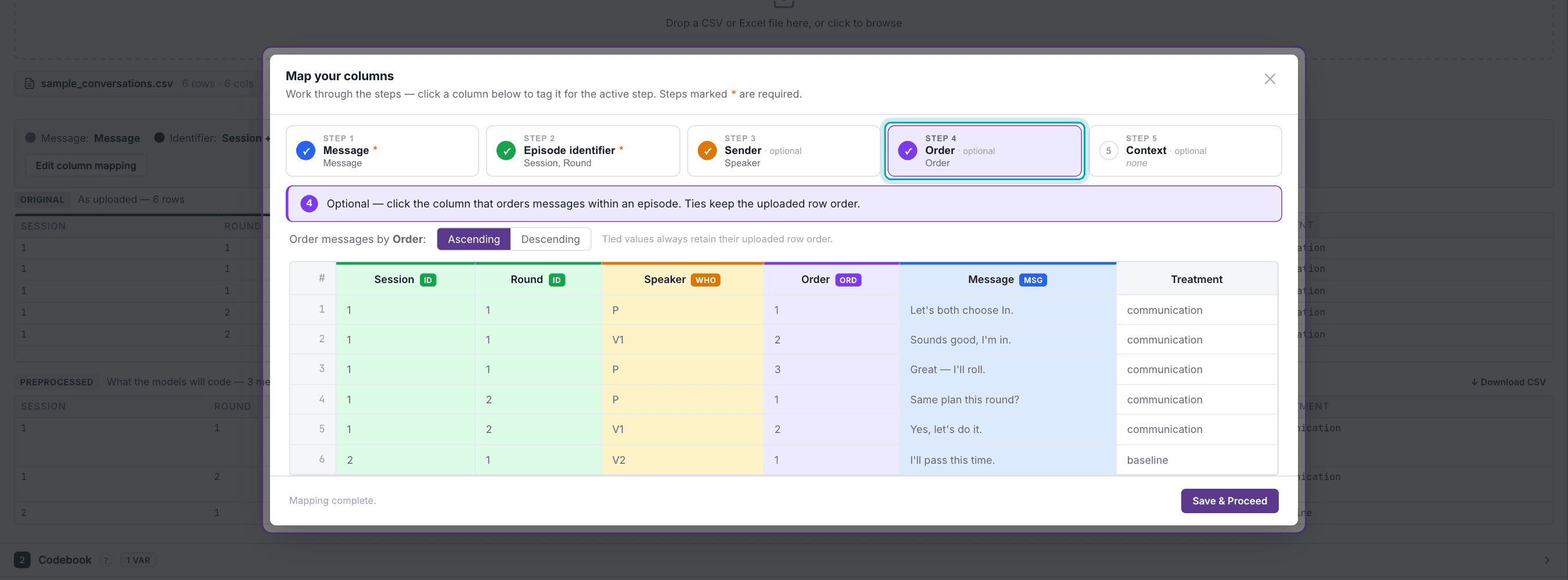Click the 1 VAR badge beside Codebook

[x=138, y=560]
